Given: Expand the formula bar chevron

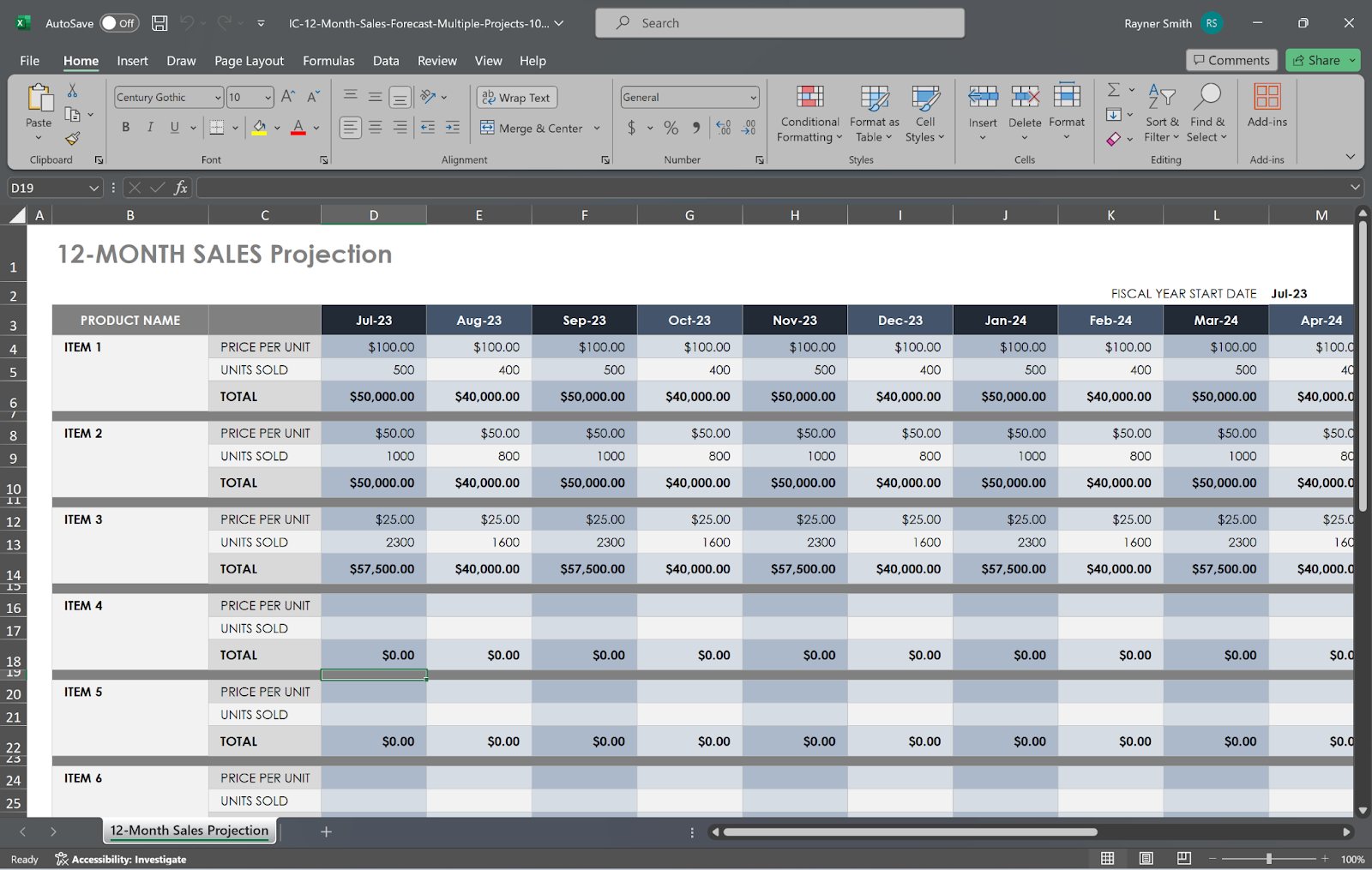Looking at the screenshot, I should click(1355, 187).
